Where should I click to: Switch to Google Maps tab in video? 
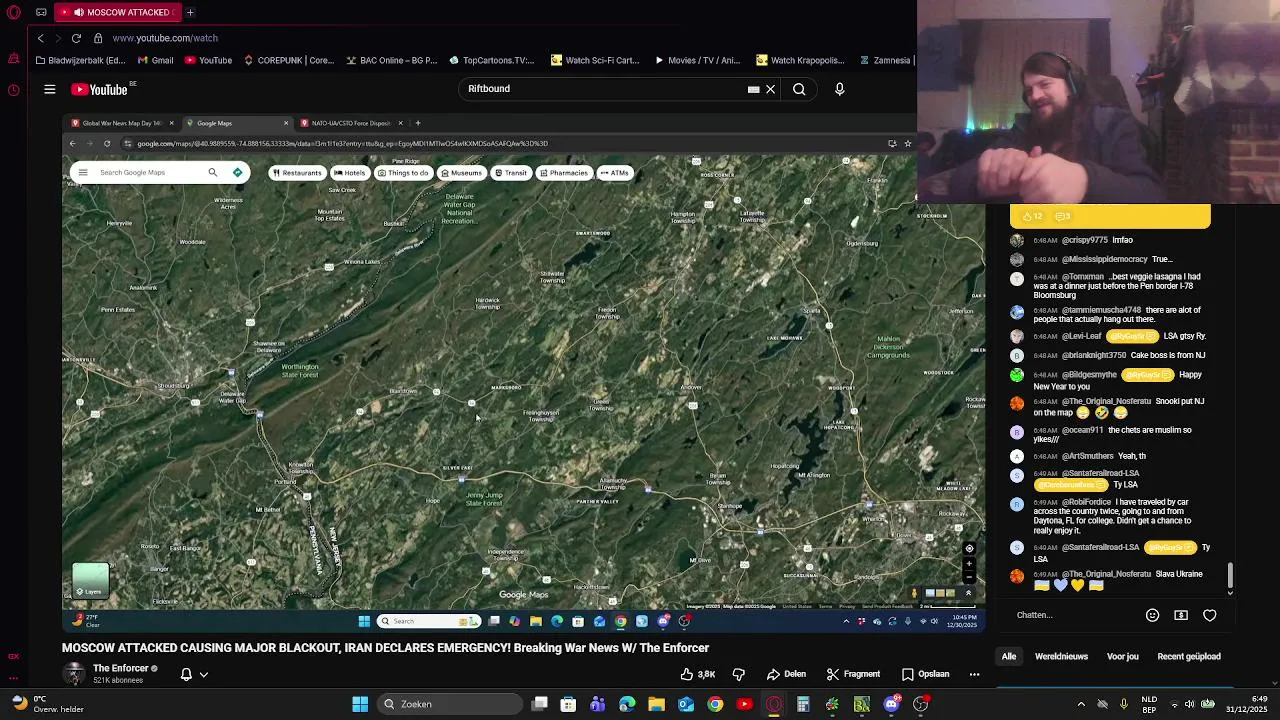(235, 123)
